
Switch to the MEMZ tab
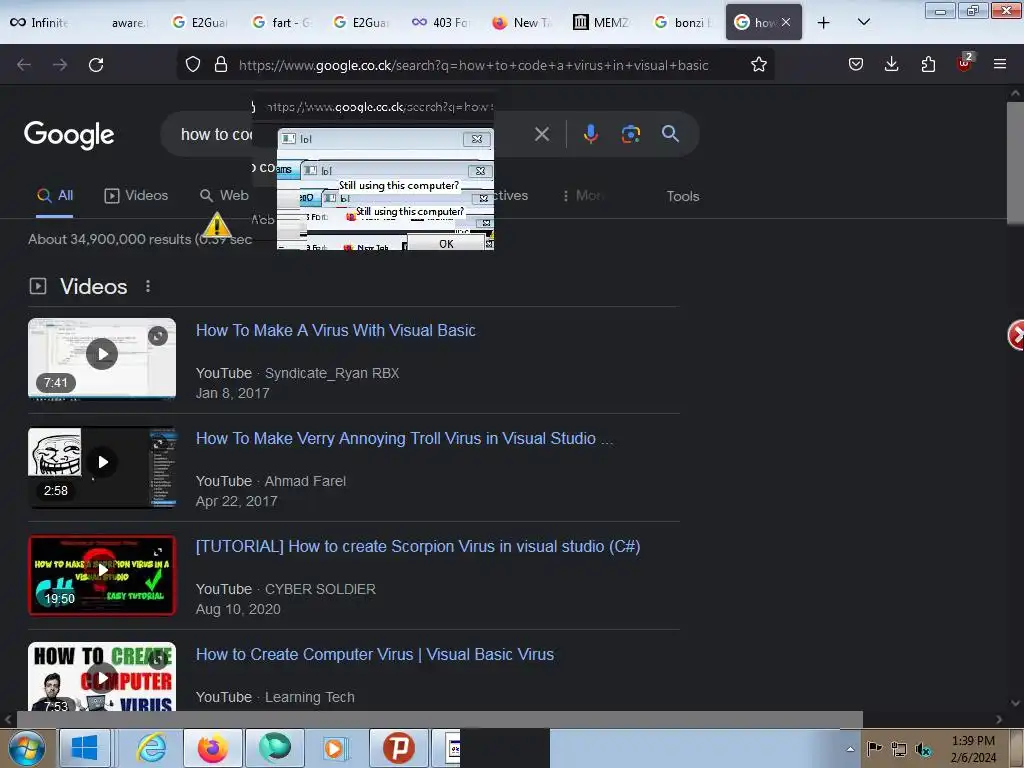pos(602,23)
